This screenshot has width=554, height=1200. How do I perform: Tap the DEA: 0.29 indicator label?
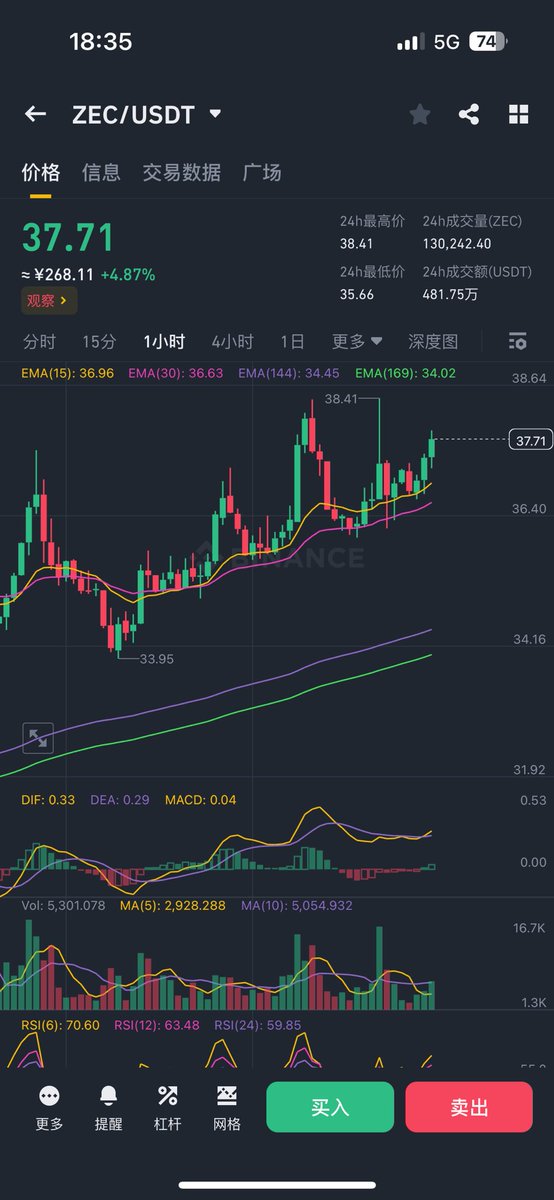click(119, 800)
